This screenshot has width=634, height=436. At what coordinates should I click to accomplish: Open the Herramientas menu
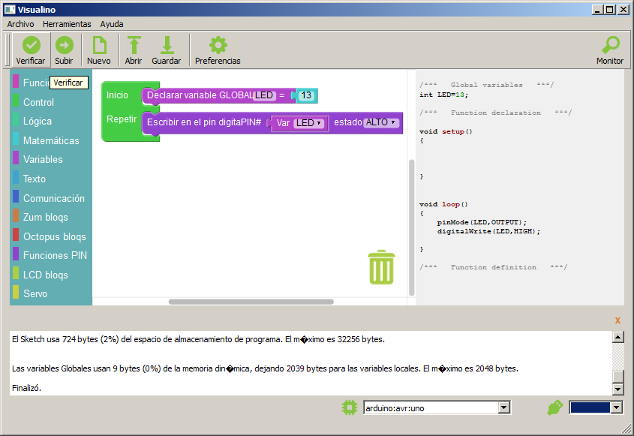(x=67, y=24)
